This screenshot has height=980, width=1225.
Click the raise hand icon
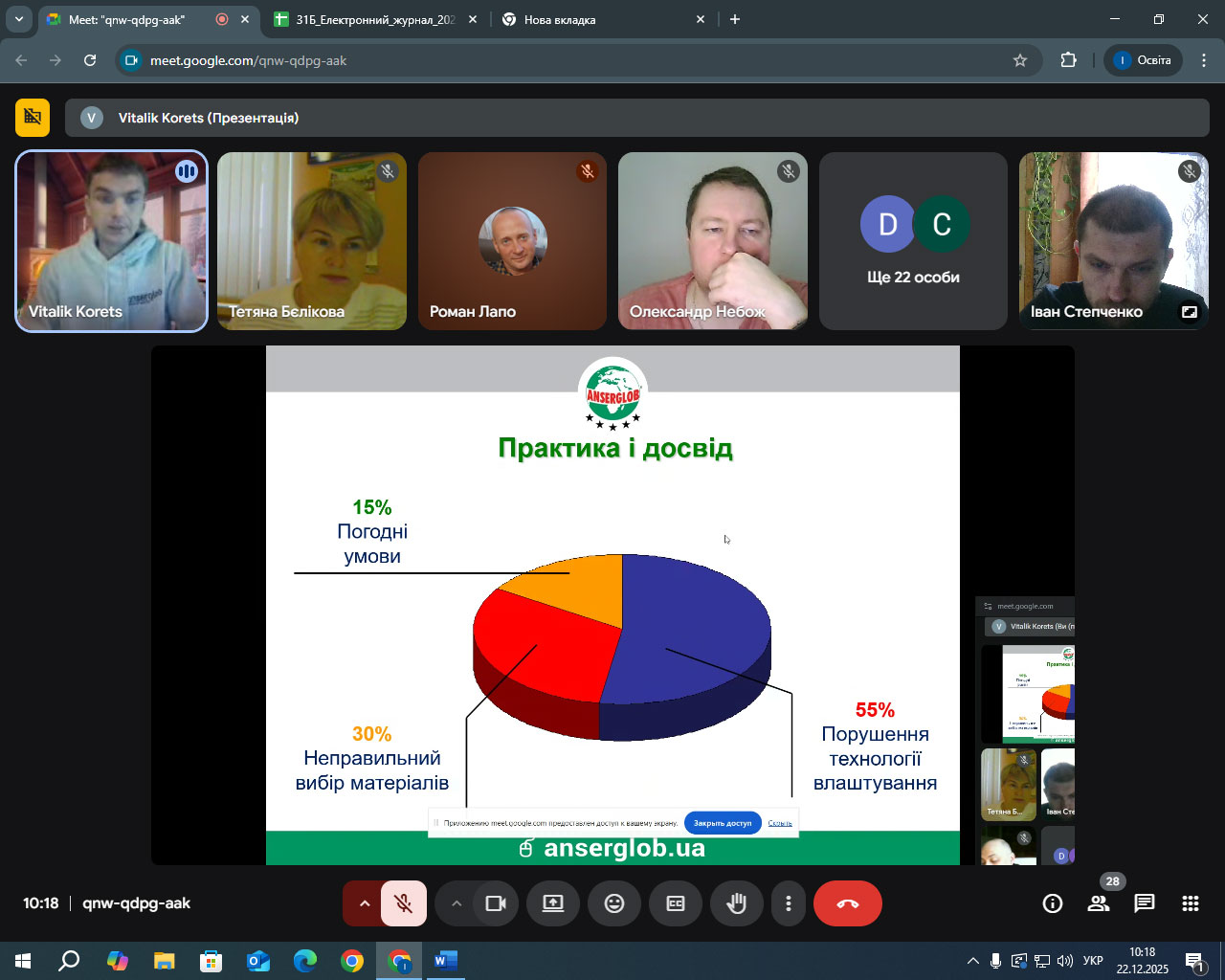736,903
